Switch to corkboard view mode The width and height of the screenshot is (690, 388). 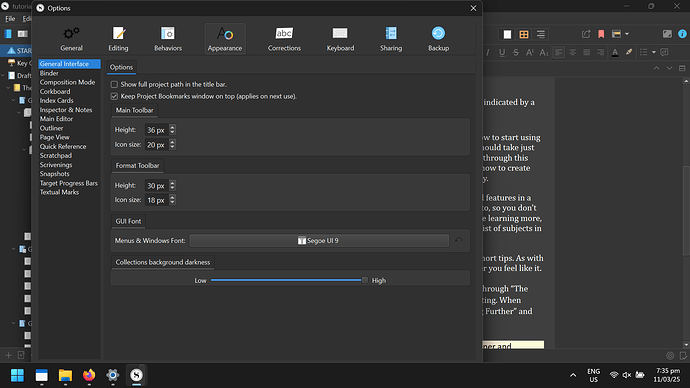[x=524, y=34]
